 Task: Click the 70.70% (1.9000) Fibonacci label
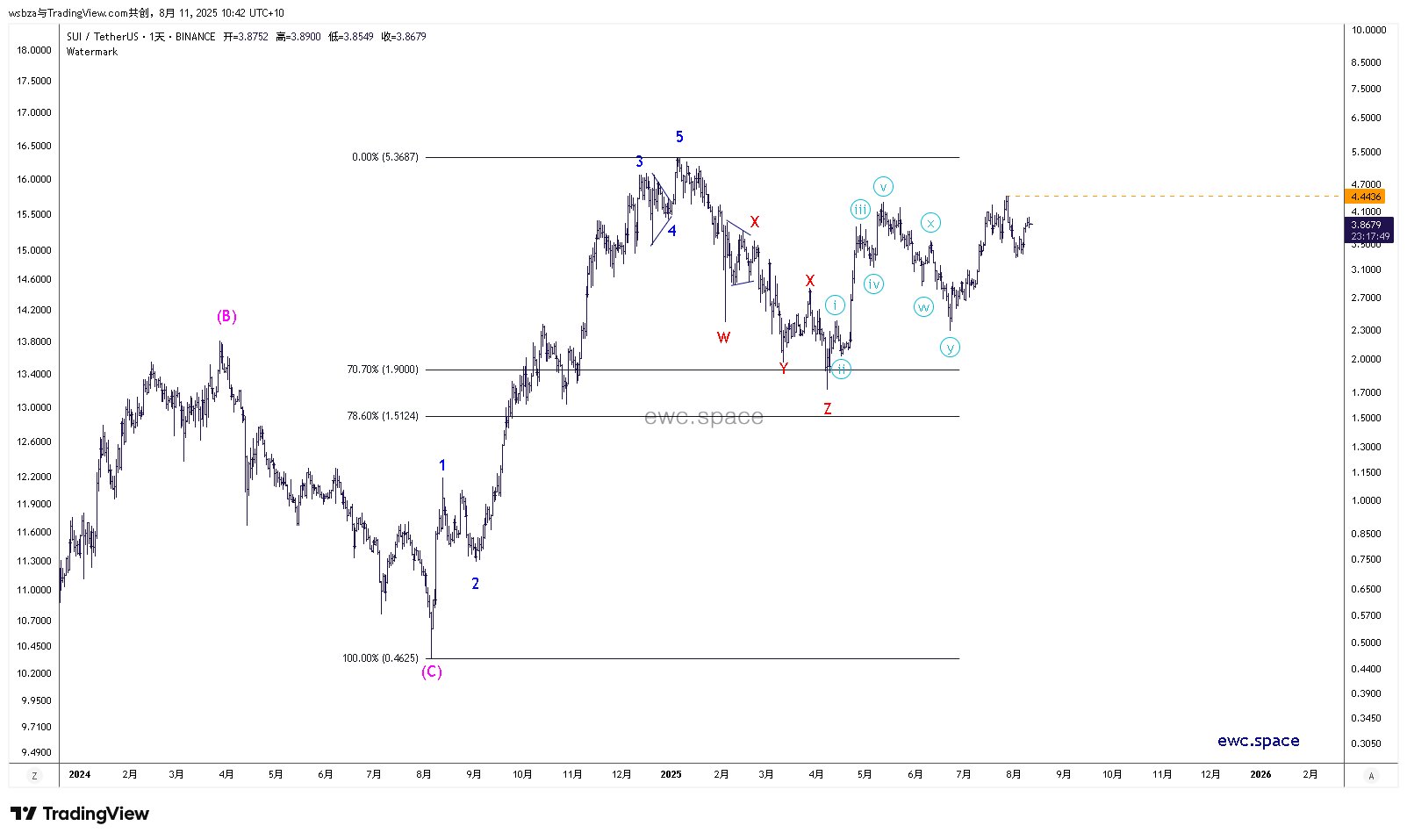pyautogui.click(x=383, y=370)
